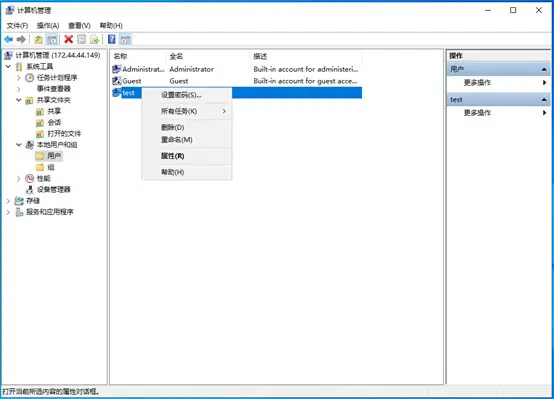The height and width of the screenshot is (399, 554).
Task: Click 'Built-in account for guest acce...' description
Action: click(x=305, y=81)
